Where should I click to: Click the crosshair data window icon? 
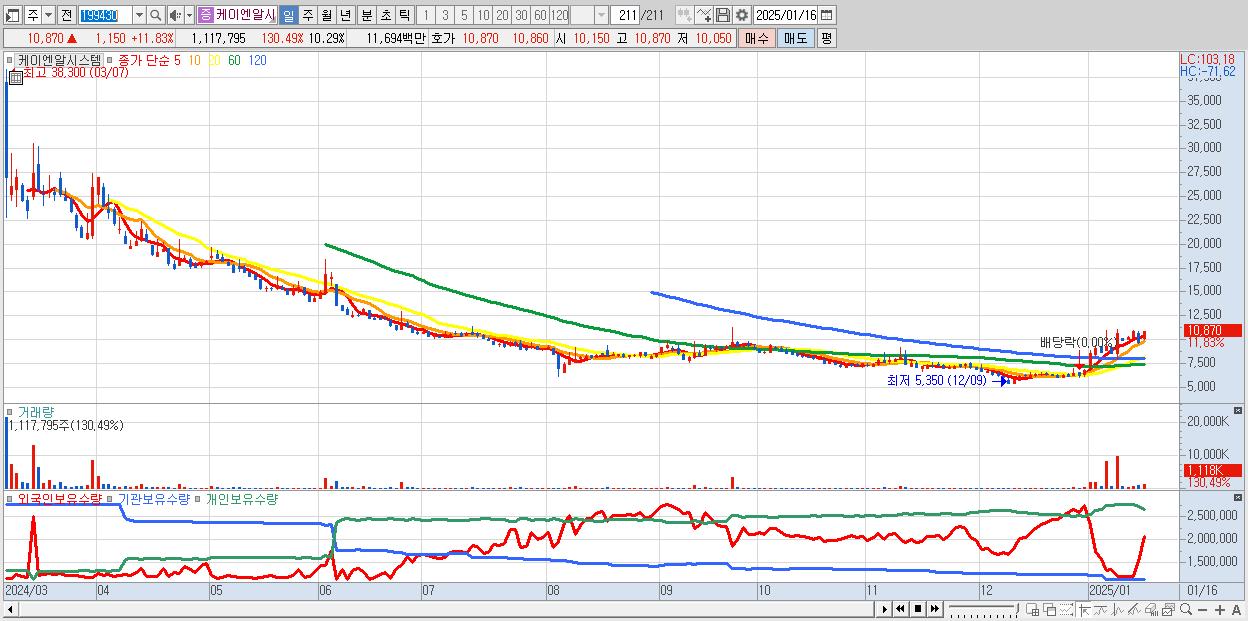click(x=1033, y=610)
